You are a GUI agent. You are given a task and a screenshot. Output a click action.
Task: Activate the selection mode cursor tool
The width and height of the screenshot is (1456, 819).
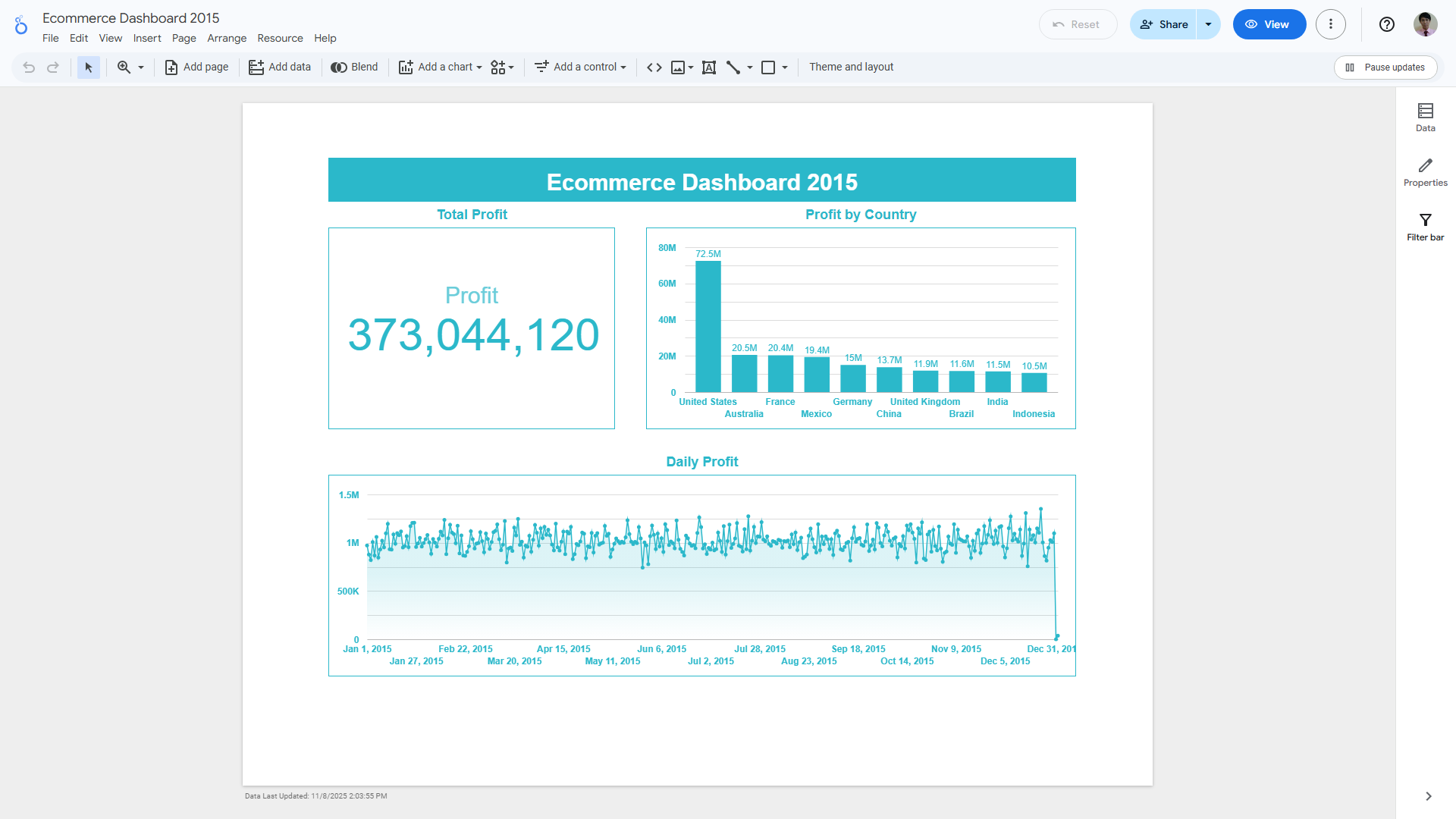coord(89,67)
